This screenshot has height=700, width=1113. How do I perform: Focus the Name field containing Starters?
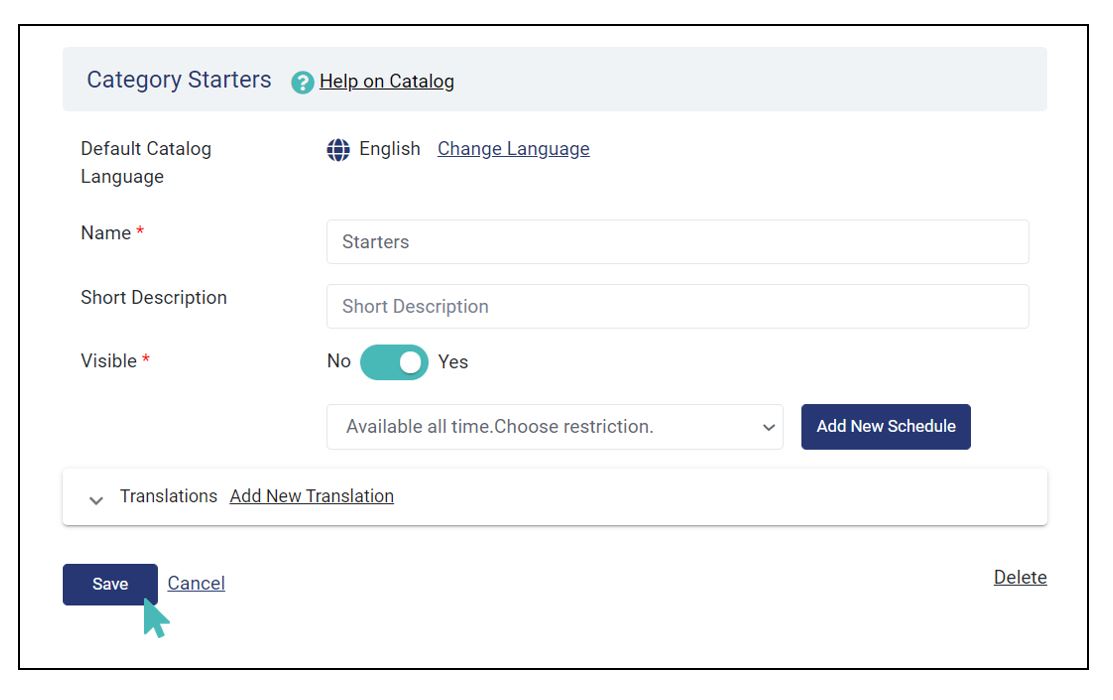click(677, 241)
